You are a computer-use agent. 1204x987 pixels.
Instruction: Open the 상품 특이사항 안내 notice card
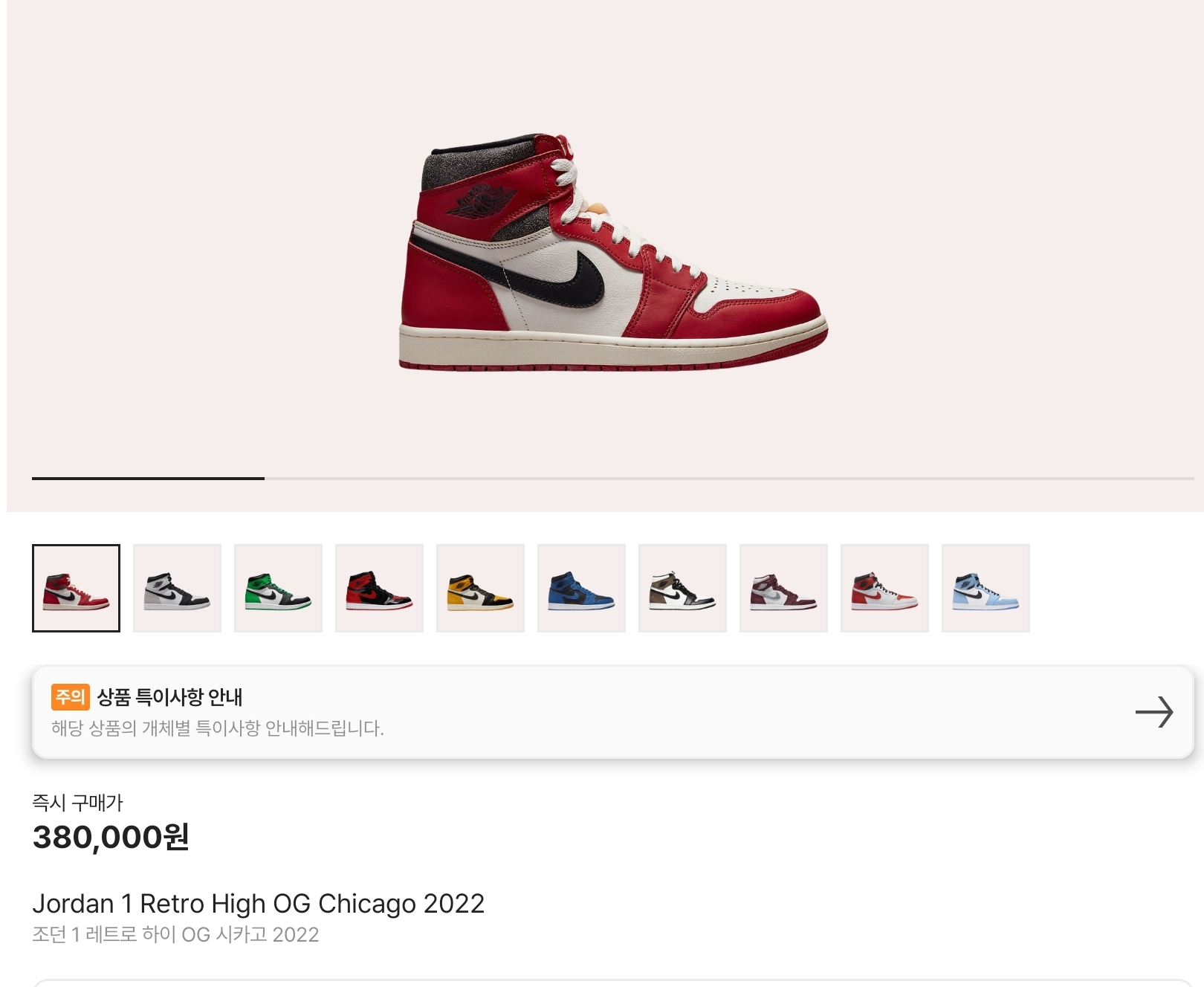point(612,712)
